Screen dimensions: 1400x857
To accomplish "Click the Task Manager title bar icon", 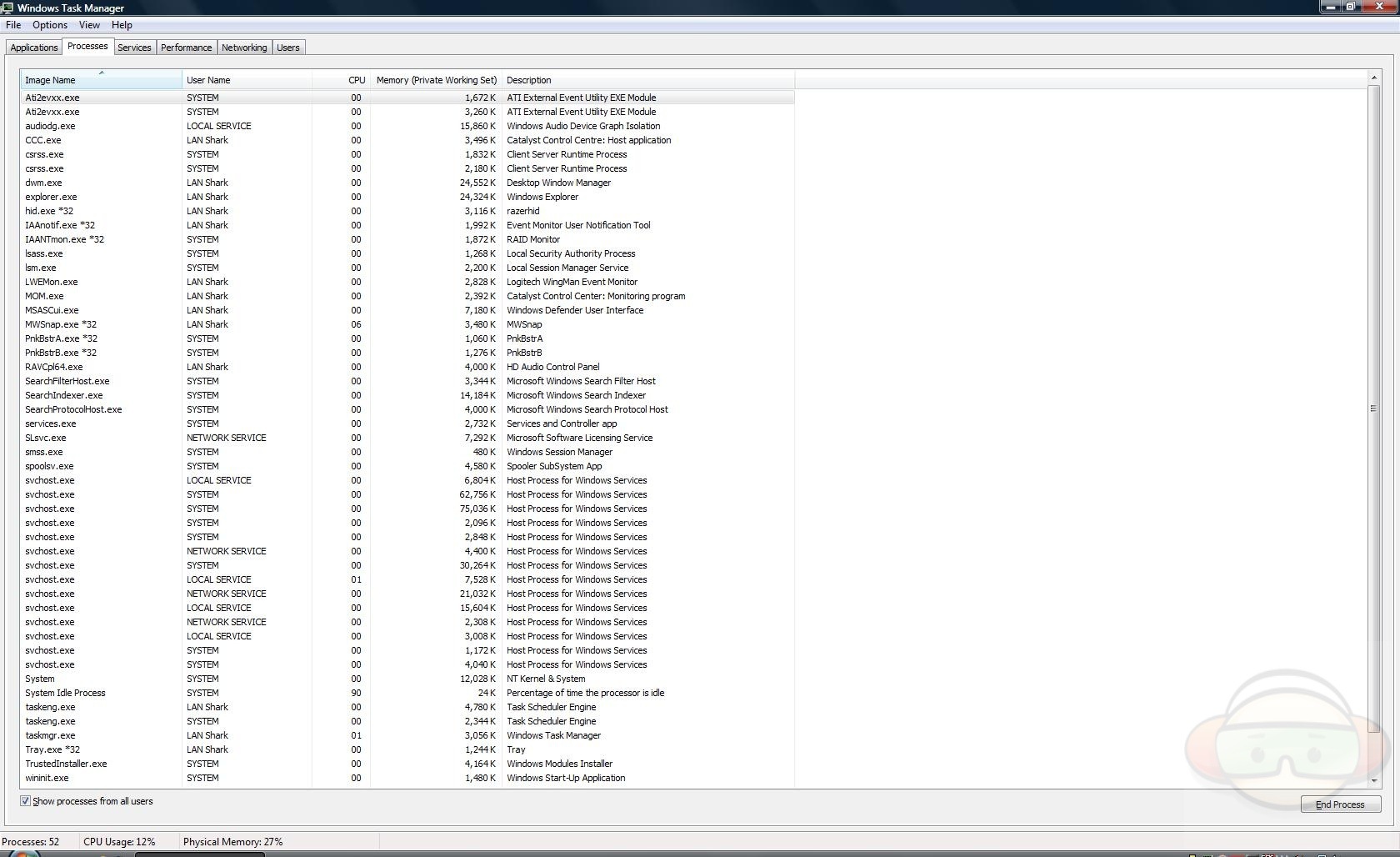I will point(7,8).
